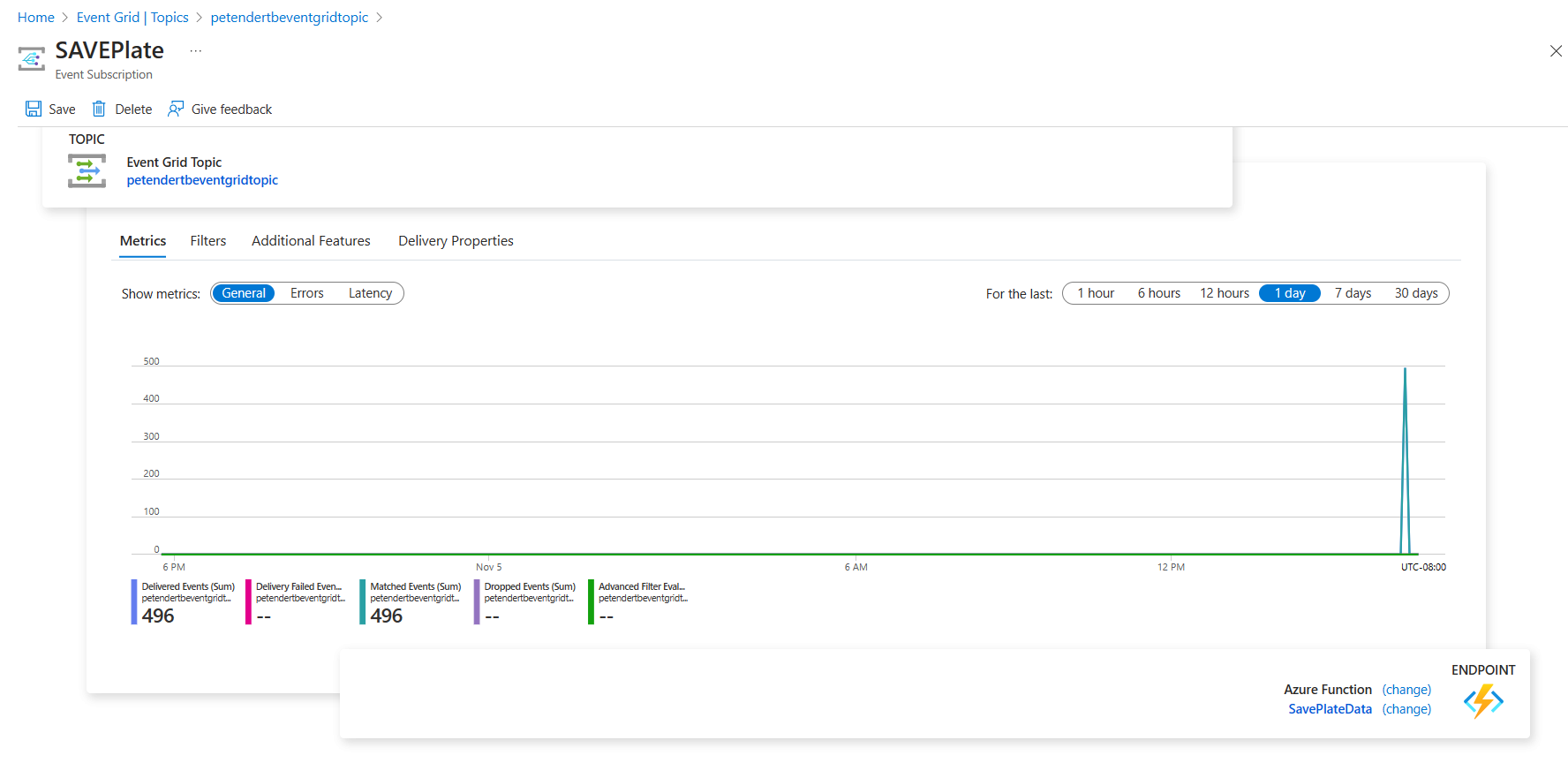Click change link beside Azure Function
This screenshot has width=1568, height=763.
coord(1406,690)
